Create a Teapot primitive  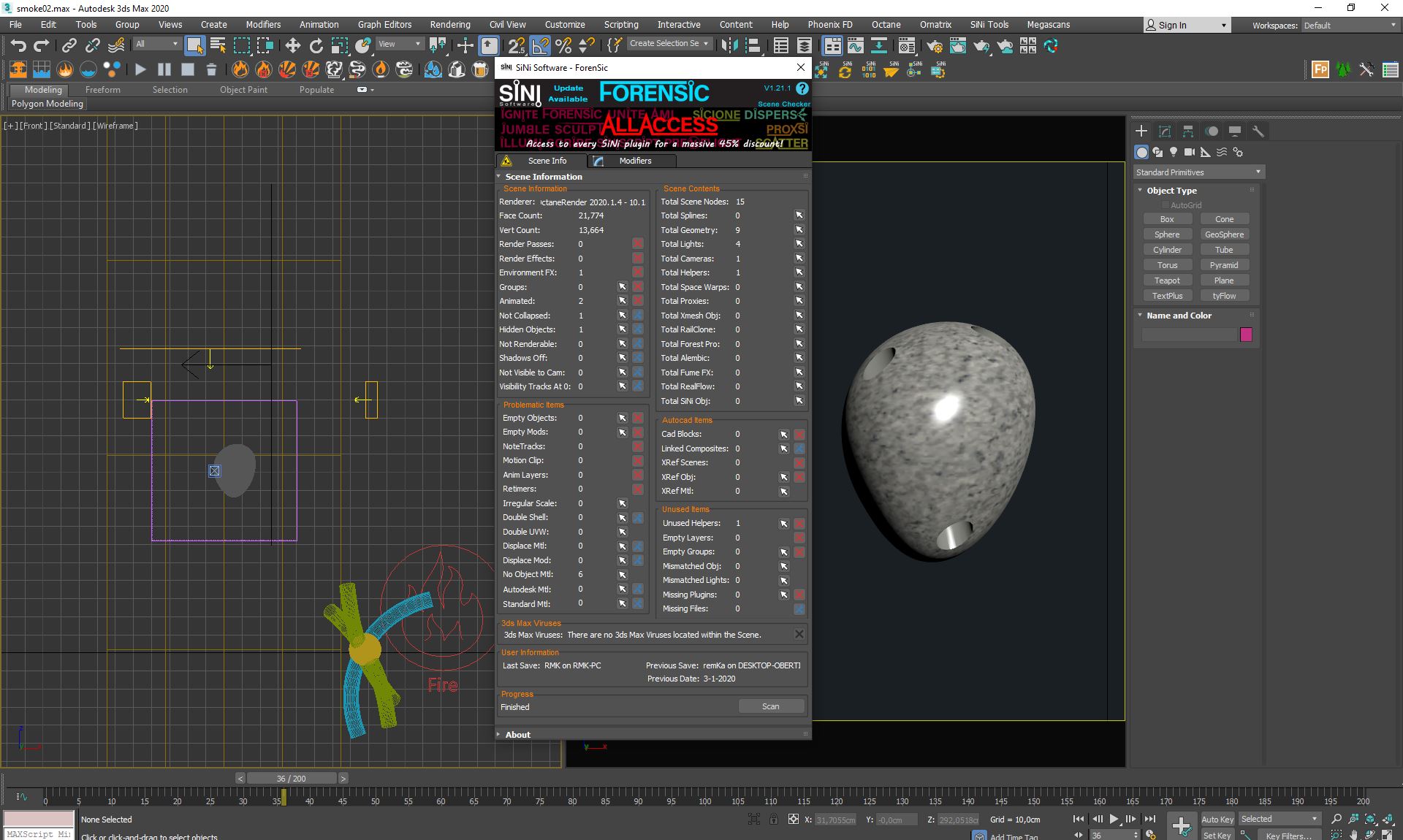point(1167,280)
